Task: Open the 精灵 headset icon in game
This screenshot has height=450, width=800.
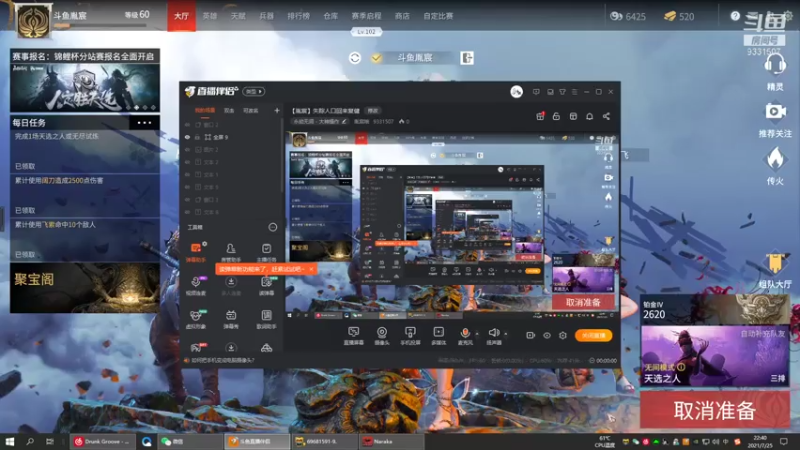Action: point(775,65)
